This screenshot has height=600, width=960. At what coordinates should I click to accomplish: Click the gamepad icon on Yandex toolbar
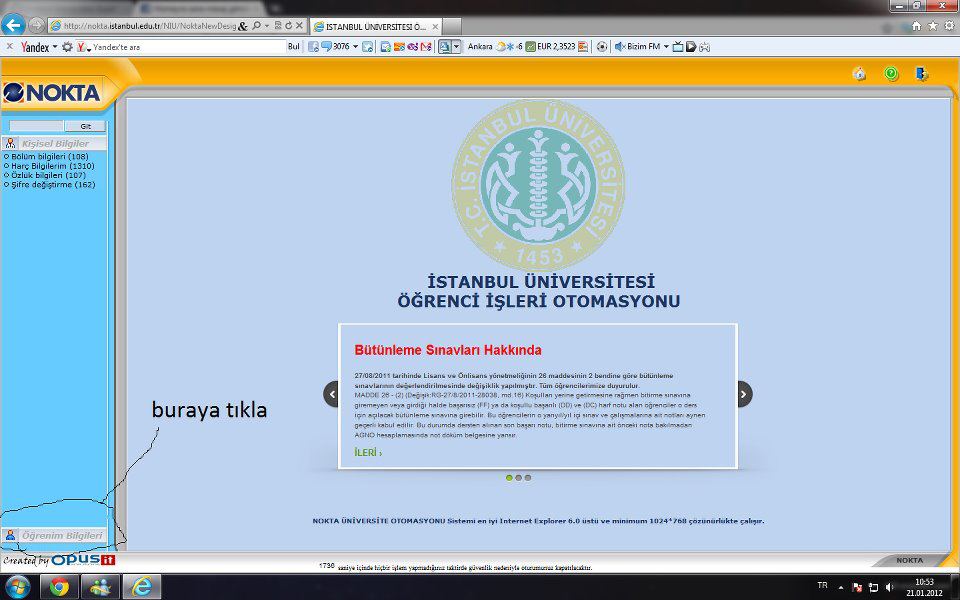tap(705, 47)
